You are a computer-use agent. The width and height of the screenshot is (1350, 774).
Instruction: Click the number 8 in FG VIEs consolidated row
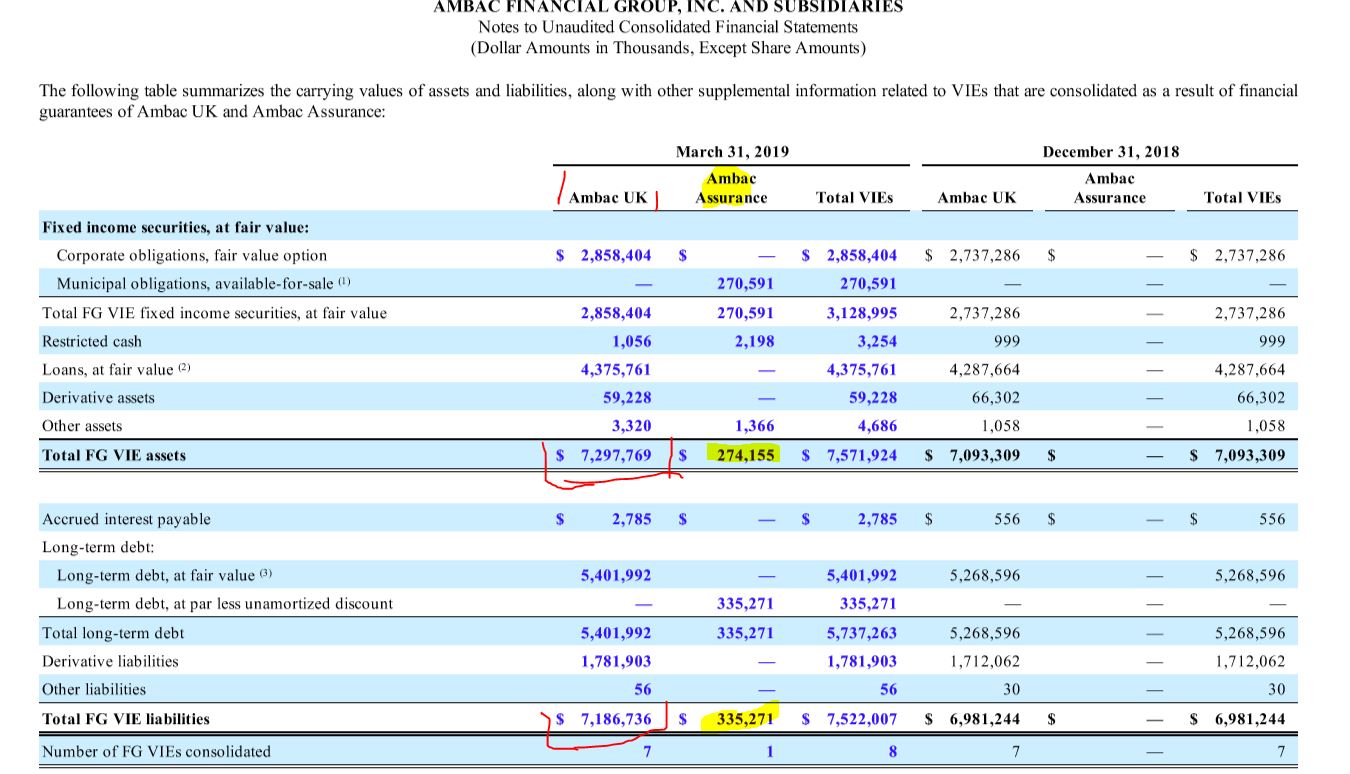(893, 751)
